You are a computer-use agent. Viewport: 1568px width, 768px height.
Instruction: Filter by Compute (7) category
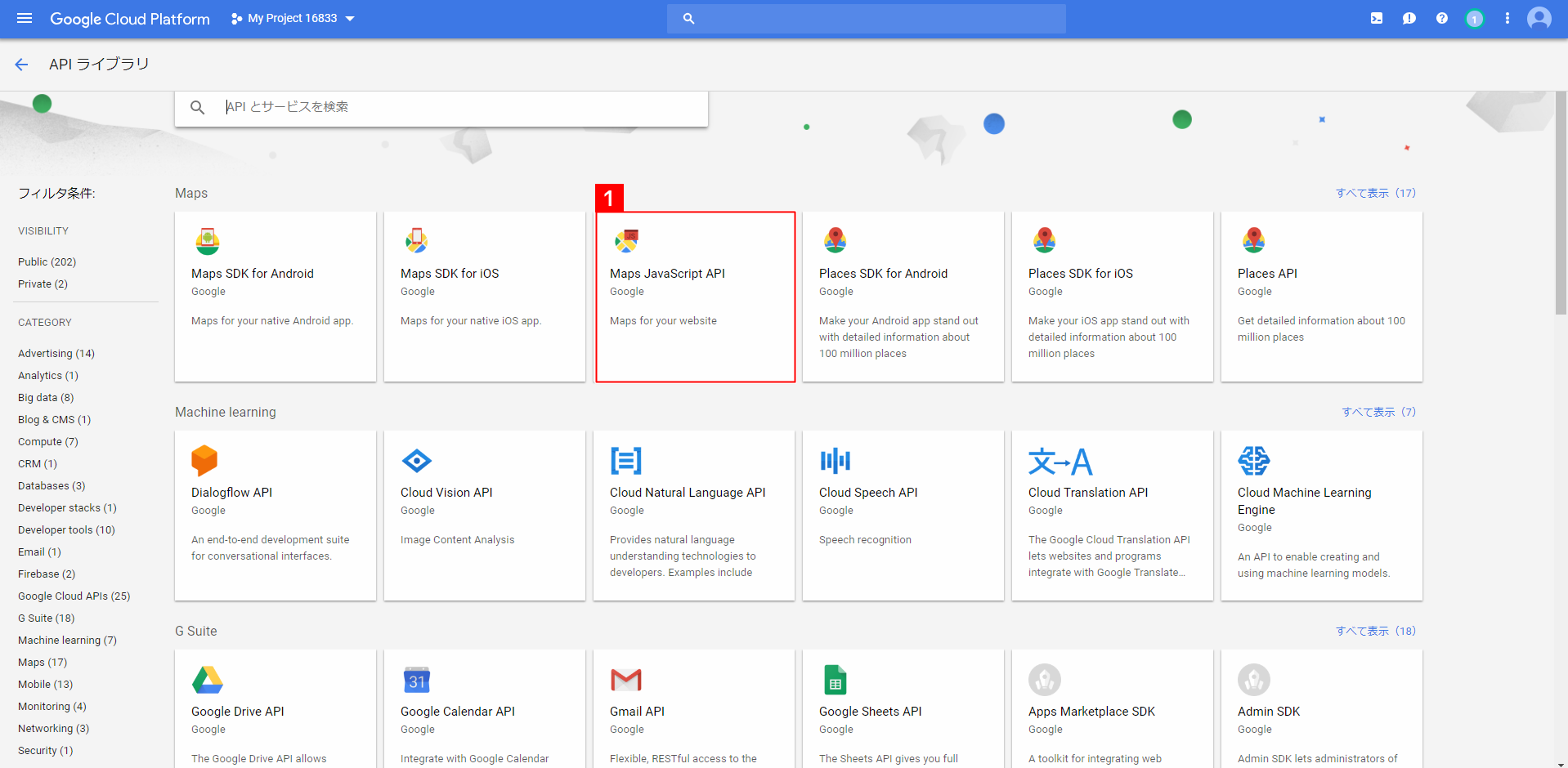coord(48,442)
